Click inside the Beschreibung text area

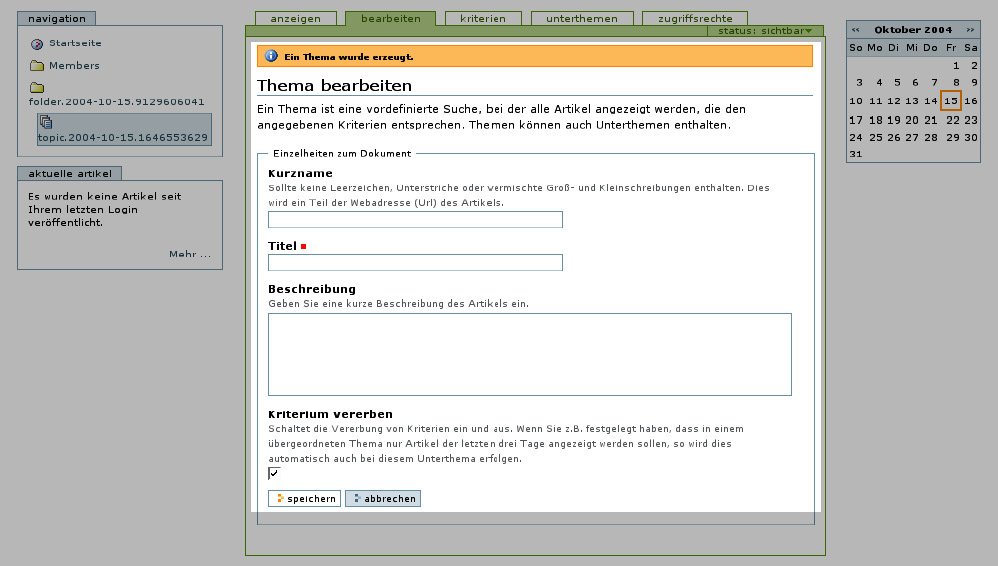(x=529, y=354)
